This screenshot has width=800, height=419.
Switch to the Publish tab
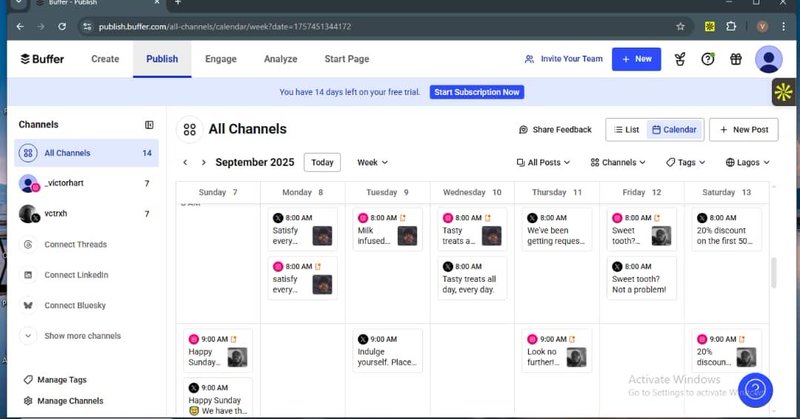tap(162, 59)
